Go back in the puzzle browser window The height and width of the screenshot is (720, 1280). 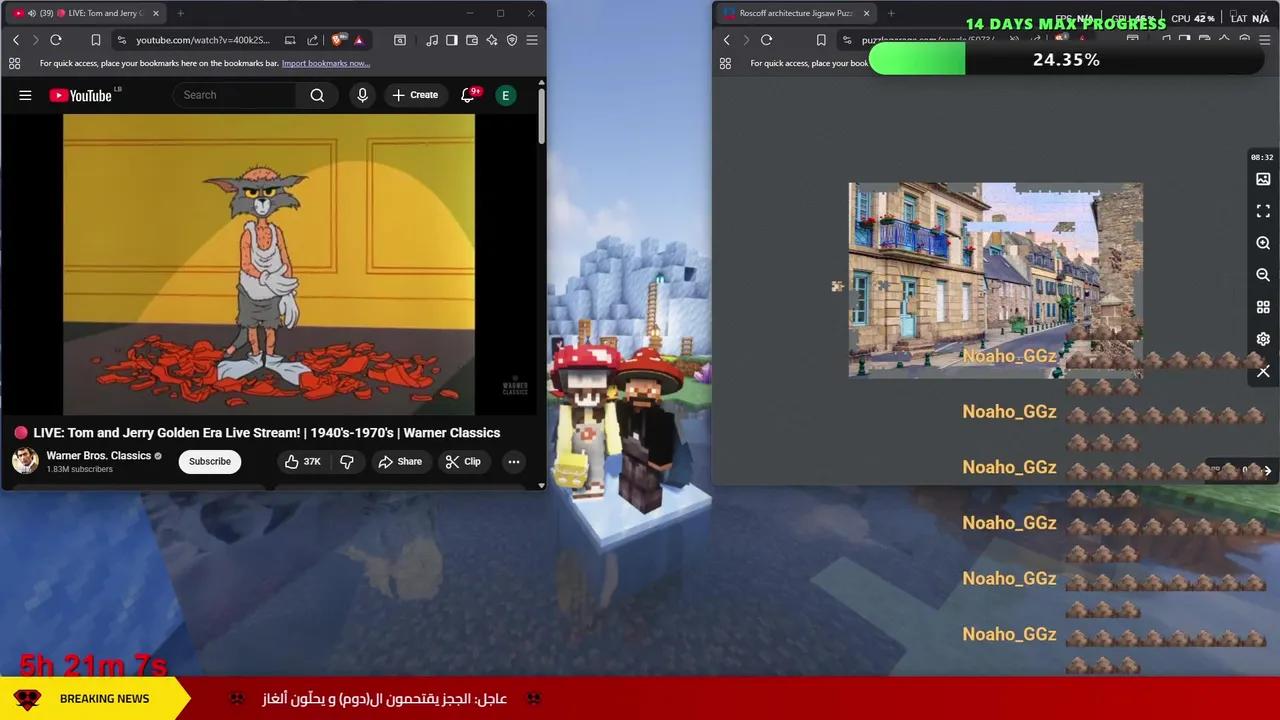[727, 40]
